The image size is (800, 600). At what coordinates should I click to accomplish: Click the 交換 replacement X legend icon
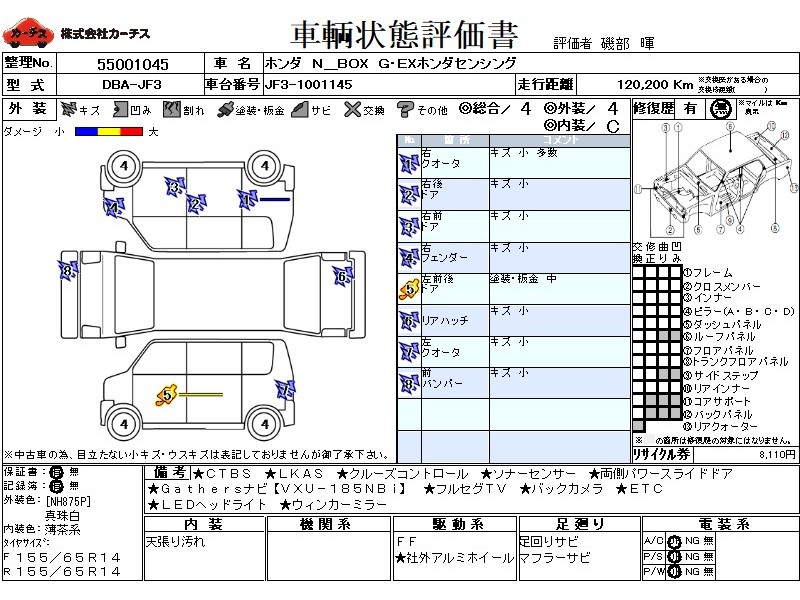point(351,109)
